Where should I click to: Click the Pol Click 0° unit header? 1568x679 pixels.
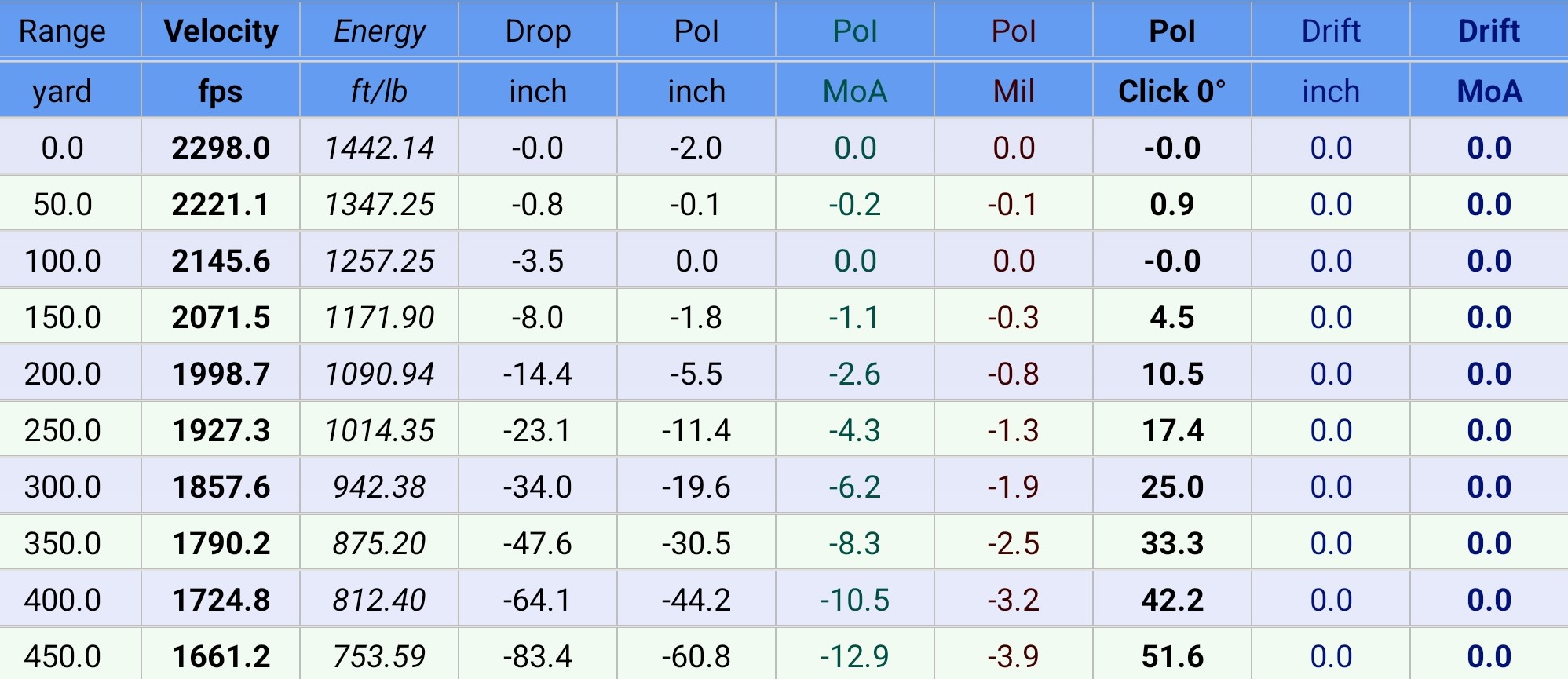click(x=1172, y=91)
